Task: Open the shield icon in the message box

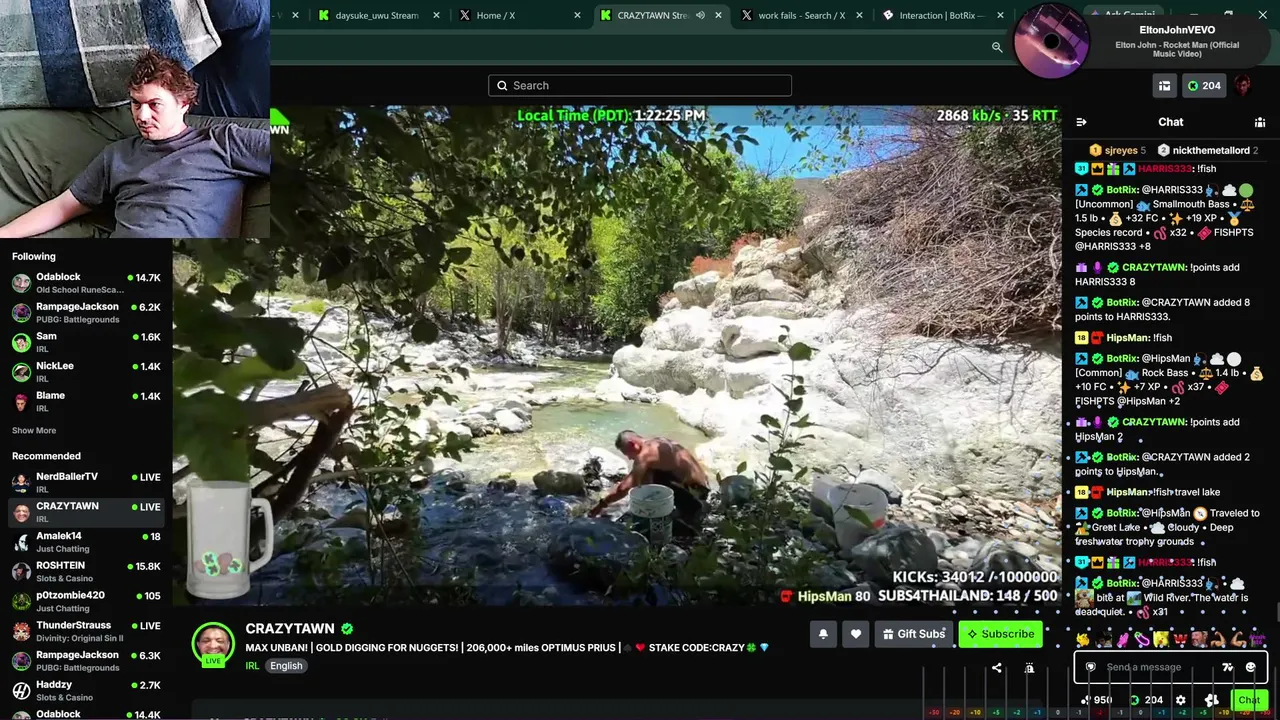Action: point(1091,667)
